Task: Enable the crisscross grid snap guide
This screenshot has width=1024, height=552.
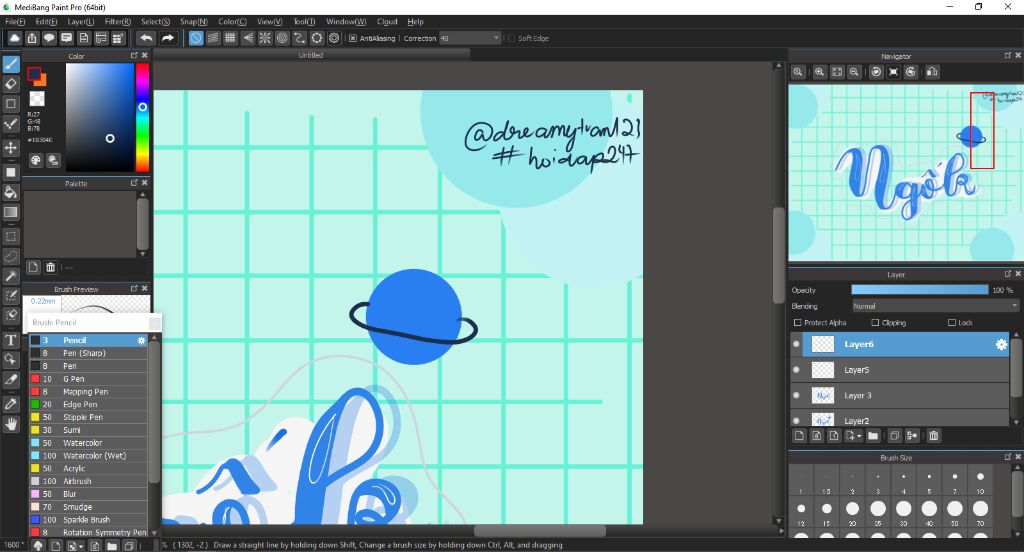Action: click(x=230, y=38)
